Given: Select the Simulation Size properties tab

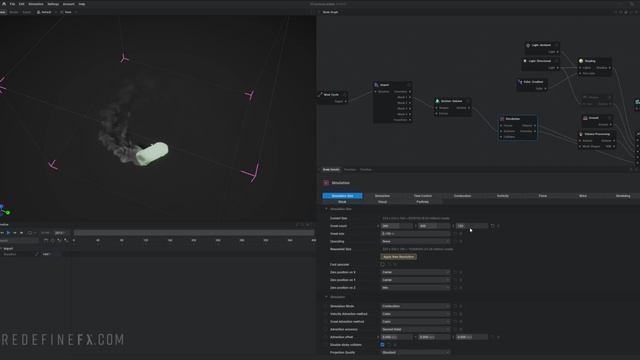Looking at the screenshot, I should 342,196.
